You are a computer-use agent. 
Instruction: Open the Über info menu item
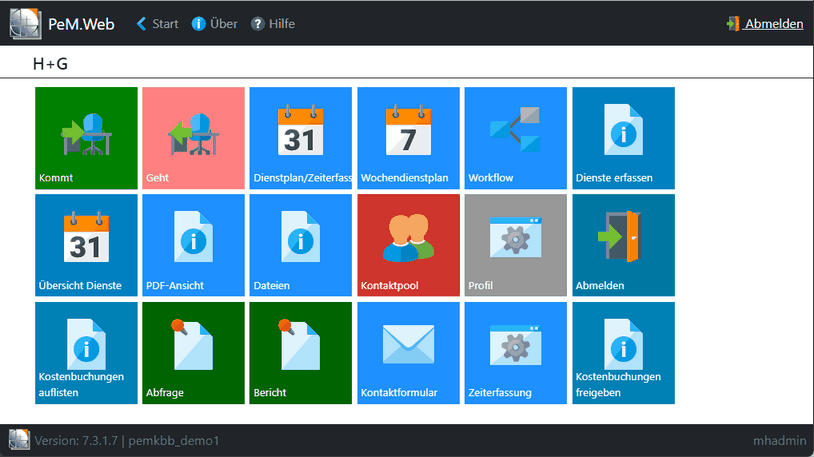(214, 24)
